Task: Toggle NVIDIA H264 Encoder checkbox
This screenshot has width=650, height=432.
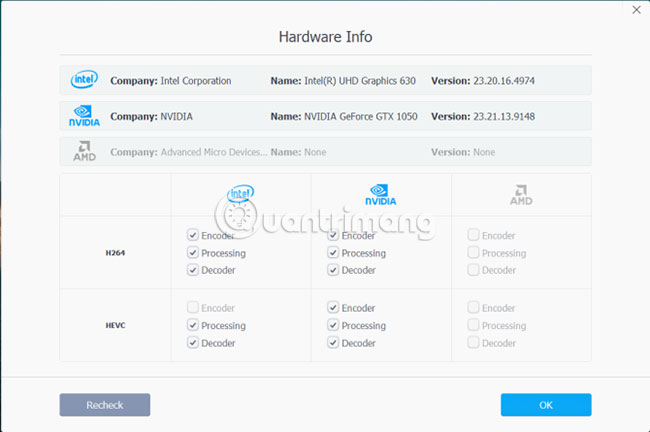Action: pos(333,235)
